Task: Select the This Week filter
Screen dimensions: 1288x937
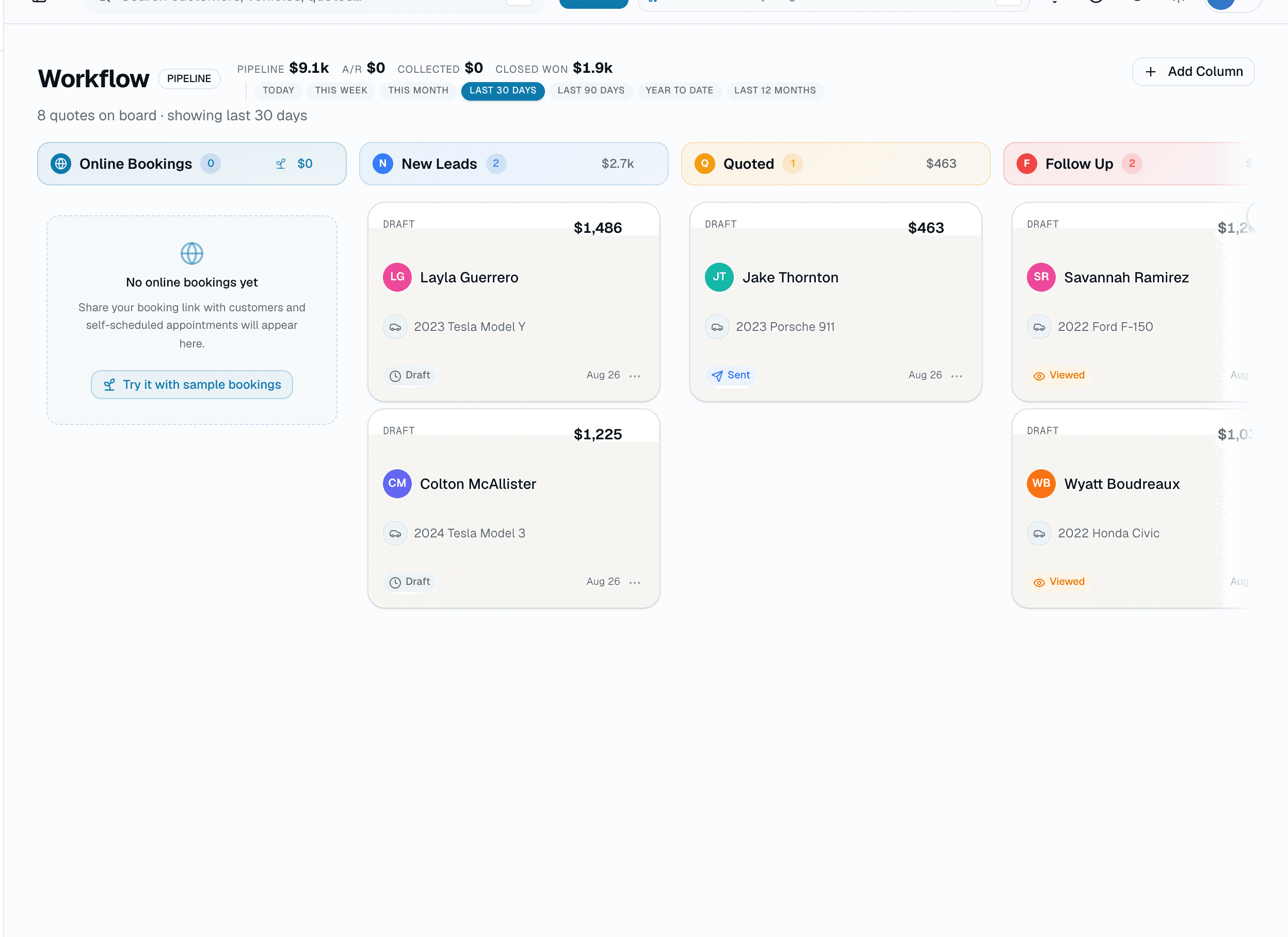Action: 341,90
